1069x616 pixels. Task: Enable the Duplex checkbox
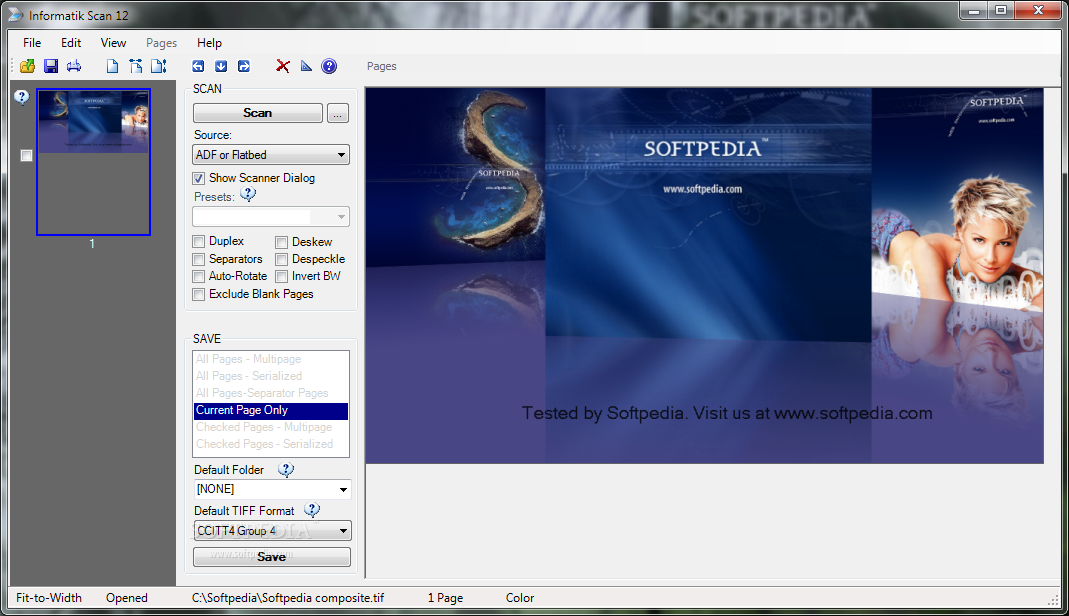[198, 241]
